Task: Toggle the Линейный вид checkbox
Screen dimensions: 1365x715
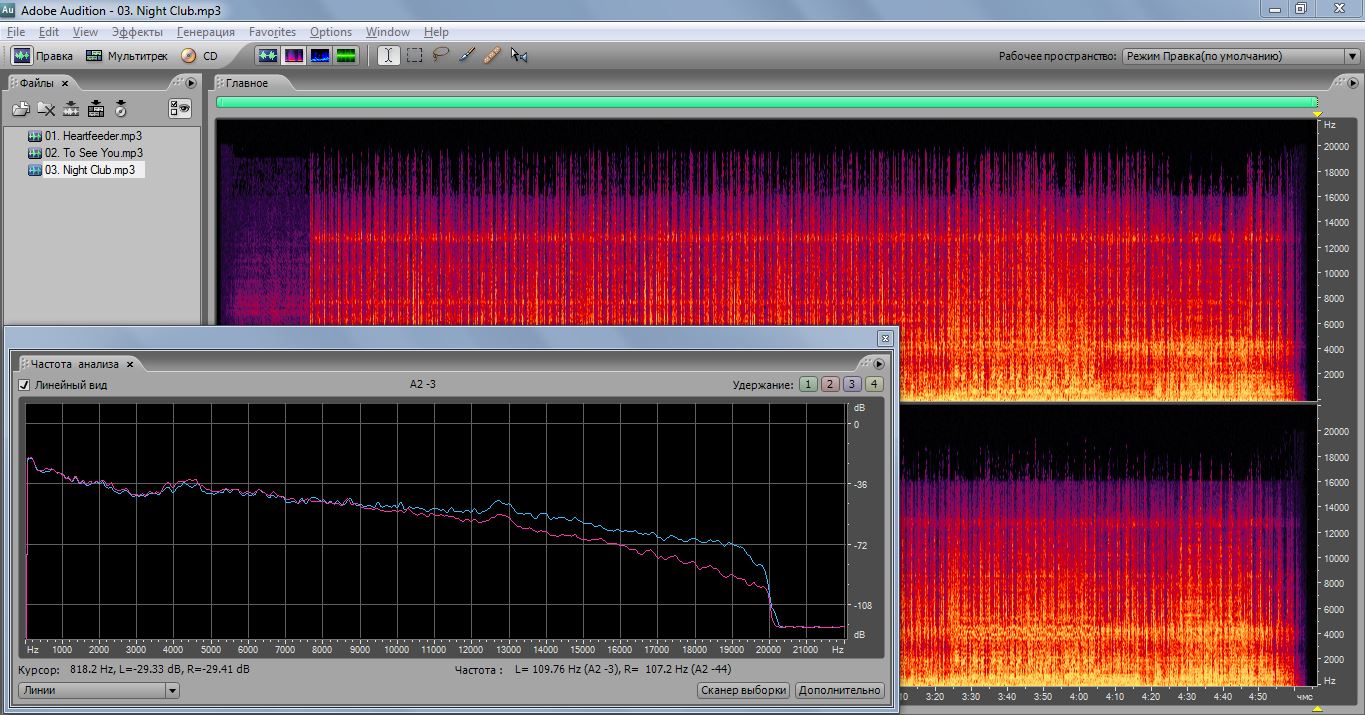Action: 25,385
